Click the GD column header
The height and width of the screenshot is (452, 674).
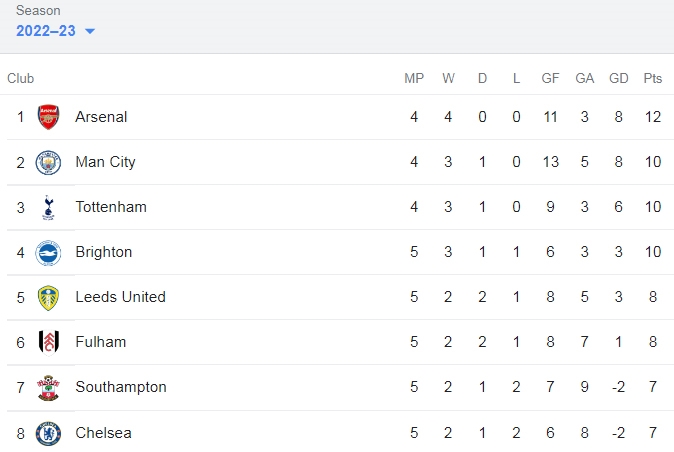pyautogui.click(x=618, y=78)
